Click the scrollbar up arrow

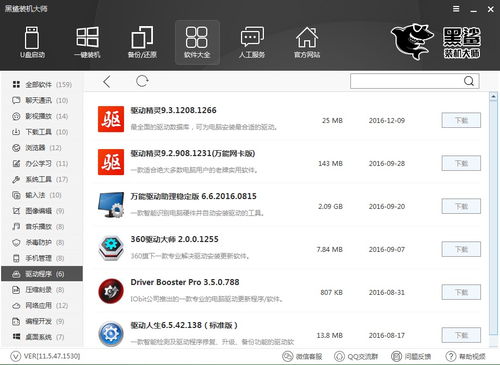pos(493,97)
